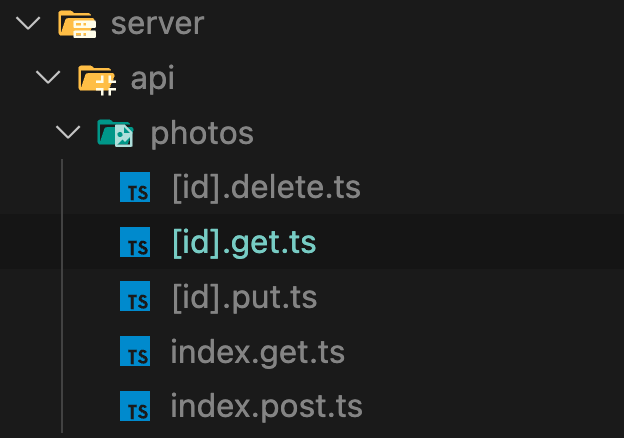
Task: Click the TS icon beside [id].delete.ts
Action: pos(134,188)
